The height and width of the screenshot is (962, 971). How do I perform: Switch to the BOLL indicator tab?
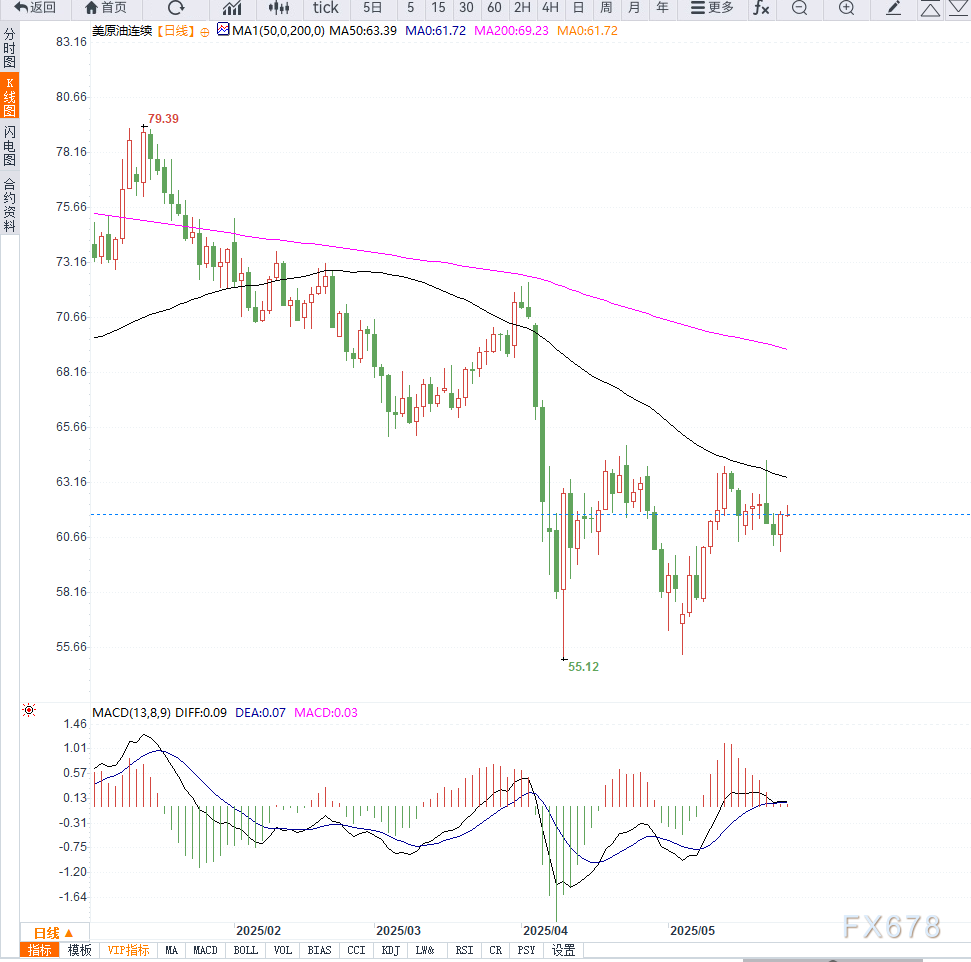click(245, 950)
